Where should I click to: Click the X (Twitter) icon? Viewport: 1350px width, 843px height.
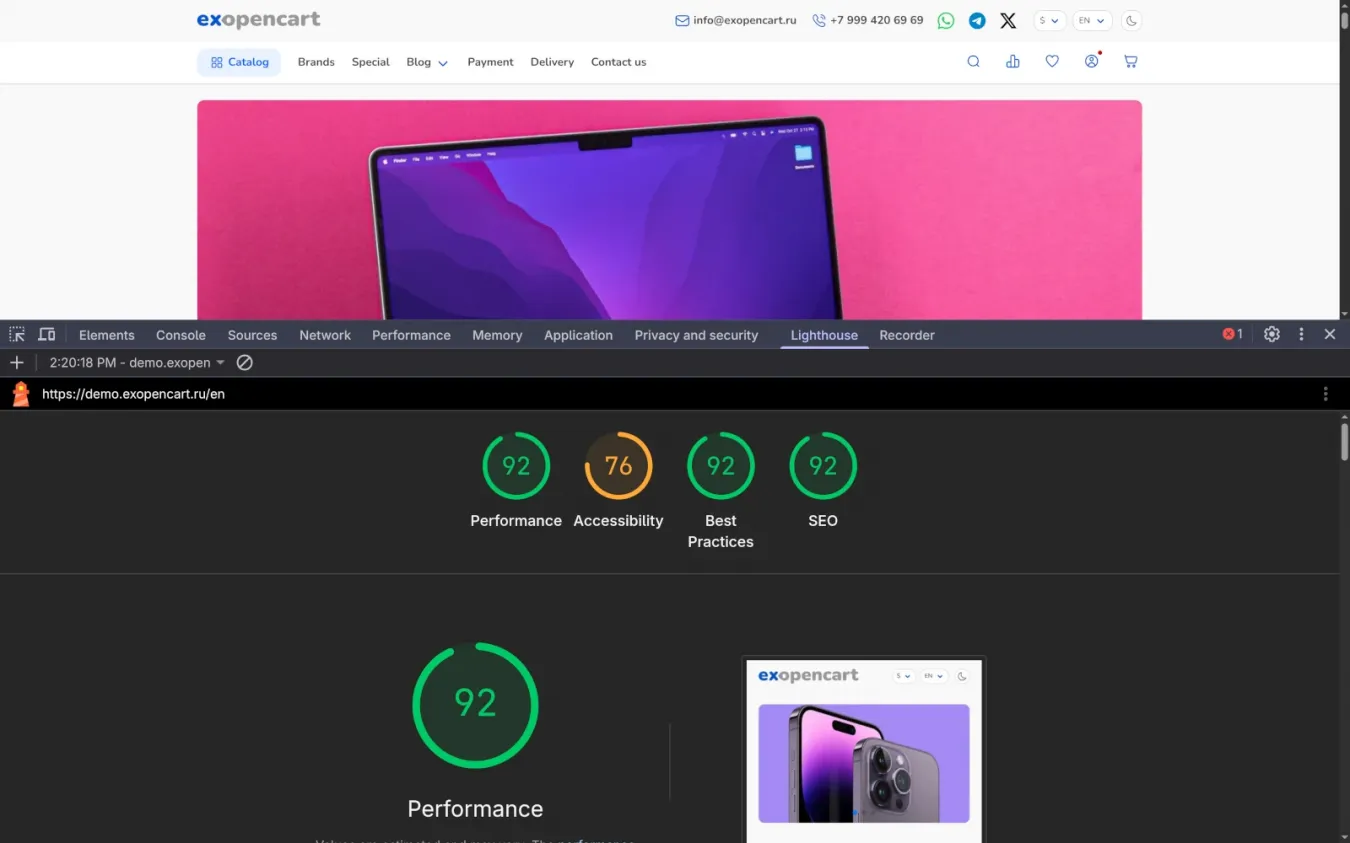(1008, 20)
